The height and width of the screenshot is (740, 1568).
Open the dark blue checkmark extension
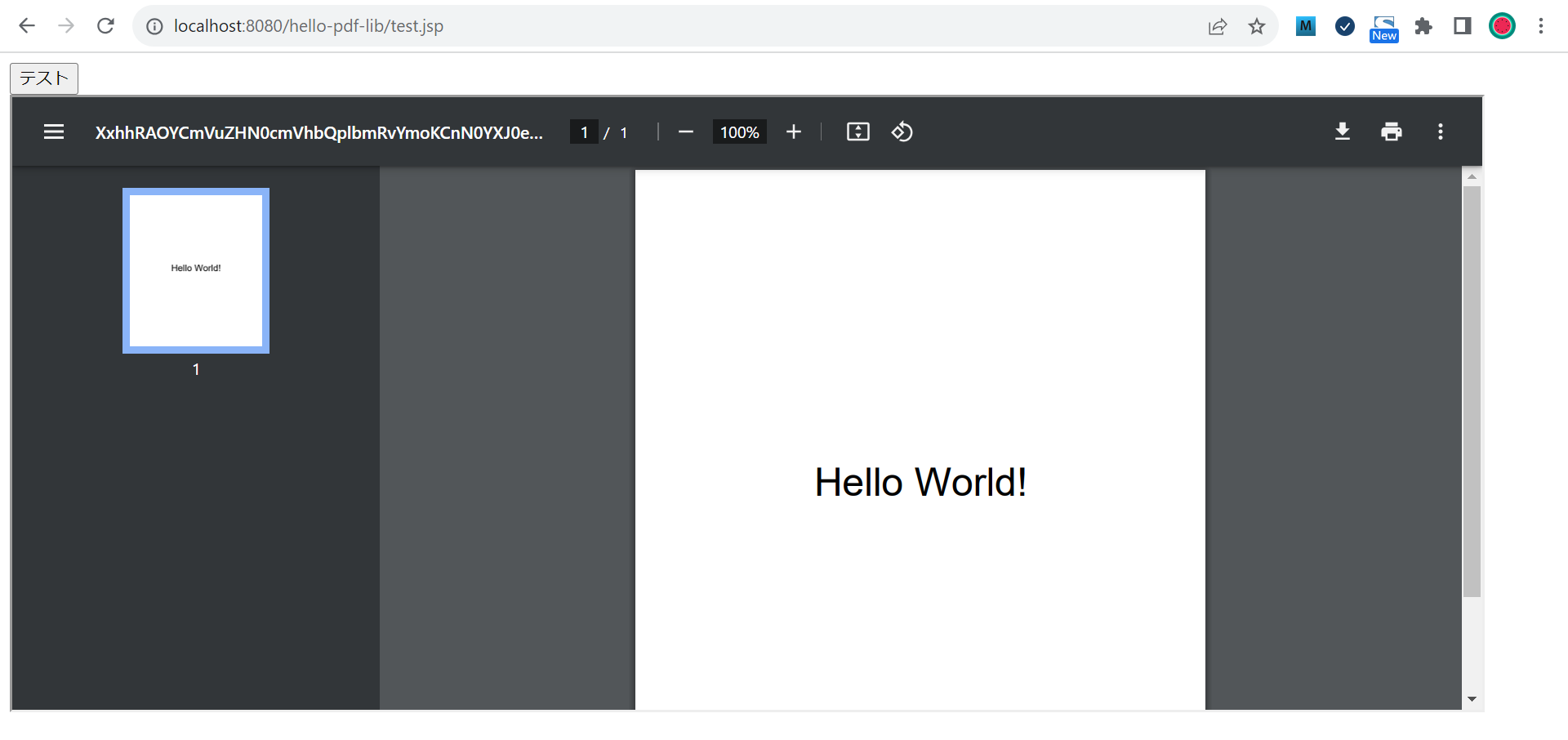click(x=1345, y=26)
